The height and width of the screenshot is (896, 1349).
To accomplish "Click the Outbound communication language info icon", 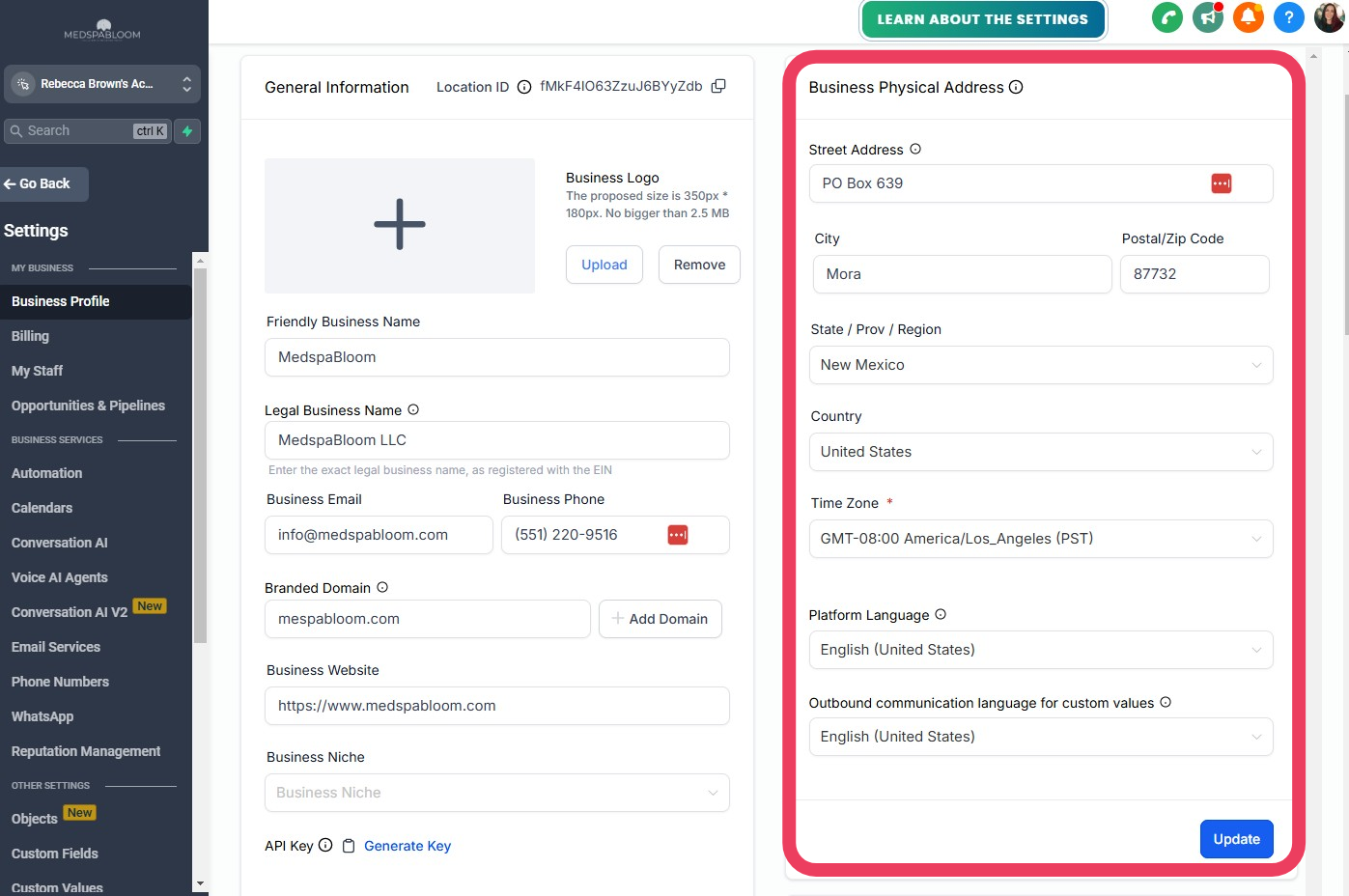I will [1166, 702].
